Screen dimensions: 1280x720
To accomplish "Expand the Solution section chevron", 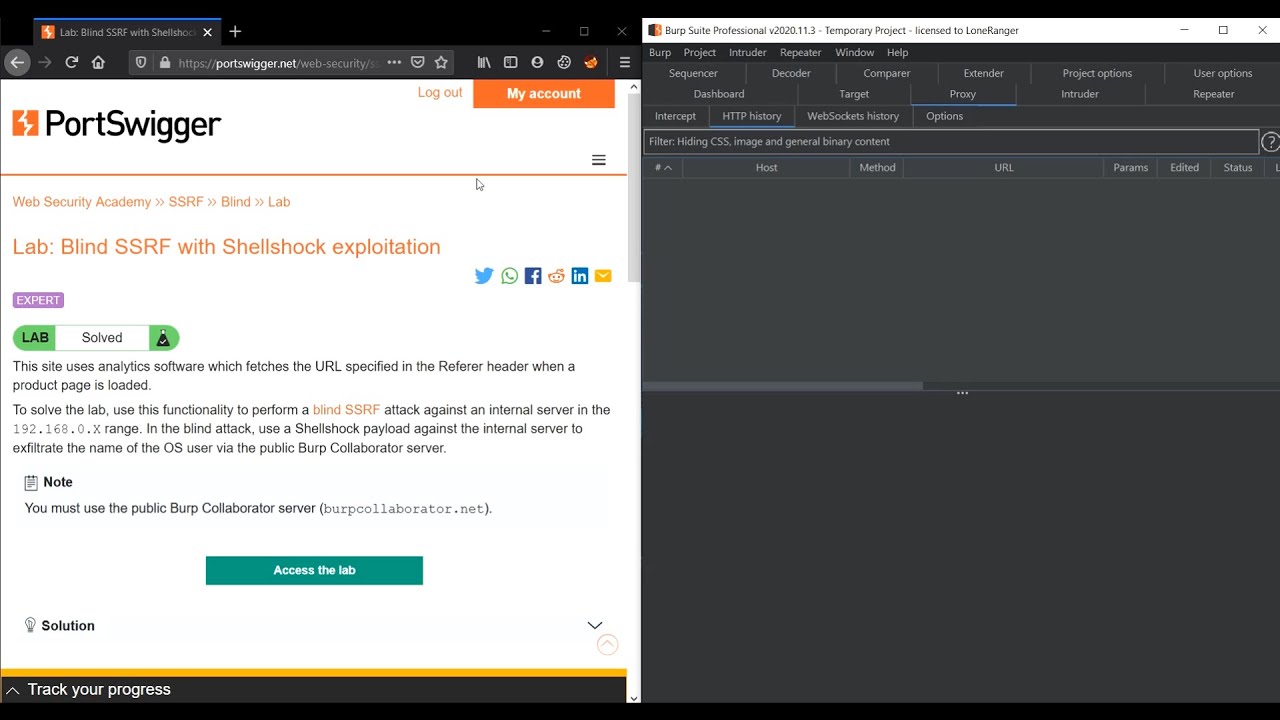I will (x=595, y=625).
